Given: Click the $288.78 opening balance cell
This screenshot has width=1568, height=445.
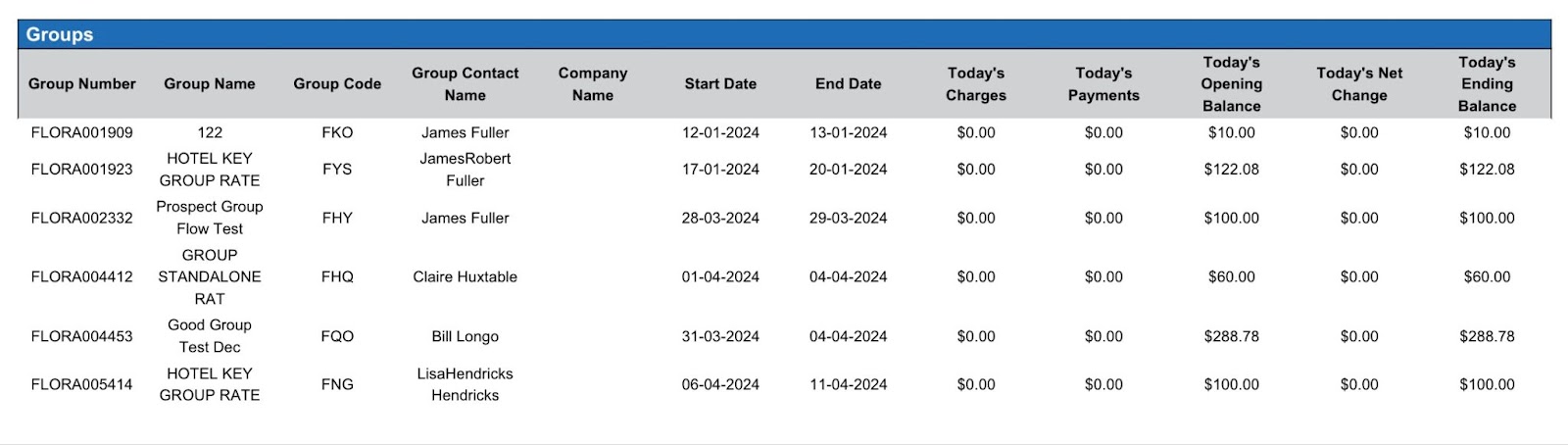Looking at the screenshot, I should pyautogui.click(x=1232, y=336).
